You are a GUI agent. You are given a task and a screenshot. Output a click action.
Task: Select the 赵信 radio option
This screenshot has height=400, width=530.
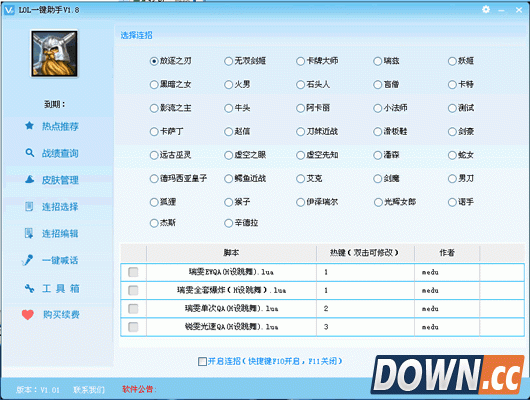click(x=228, y=132)
